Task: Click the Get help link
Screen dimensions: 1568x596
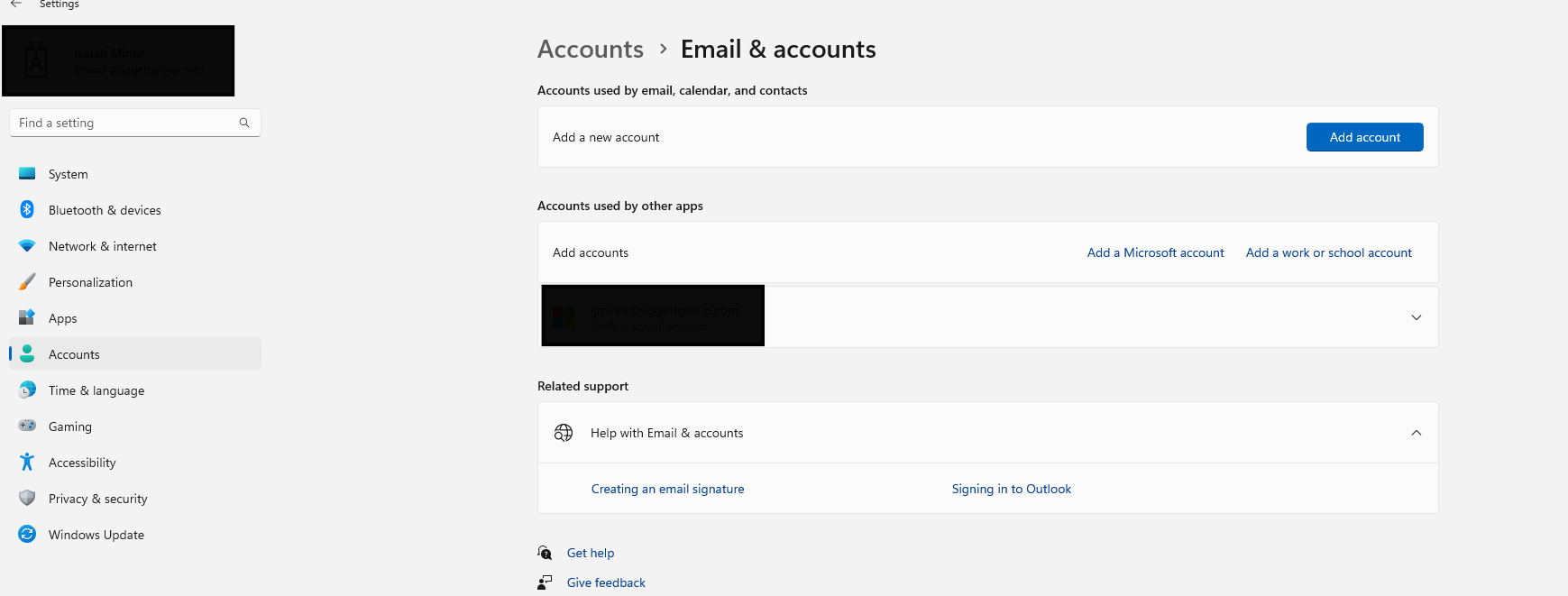Action: [591, 553]
